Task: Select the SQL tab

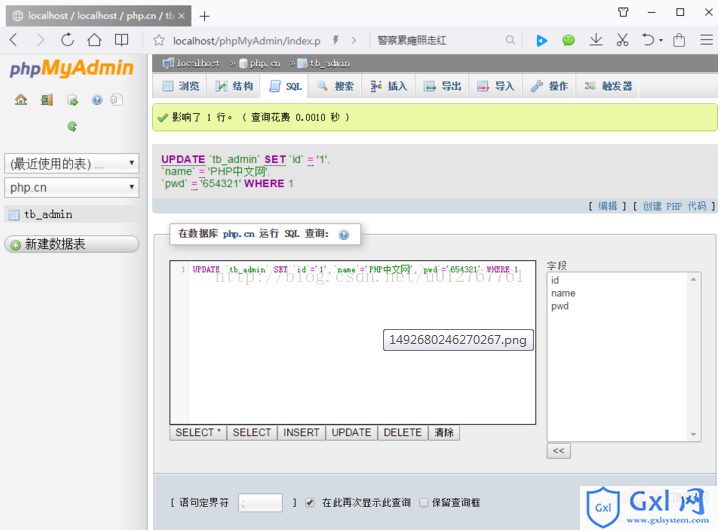Action: point(286,86)
